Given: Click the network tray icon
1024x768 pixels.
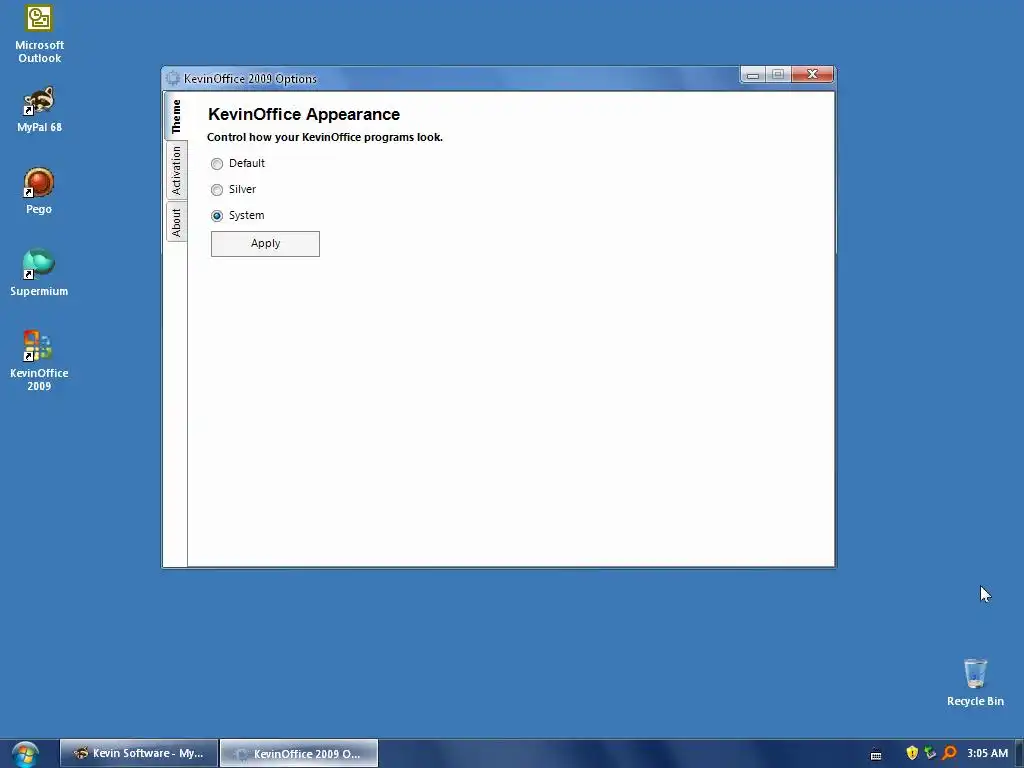Looking at the screenshot, I should 930,753.
